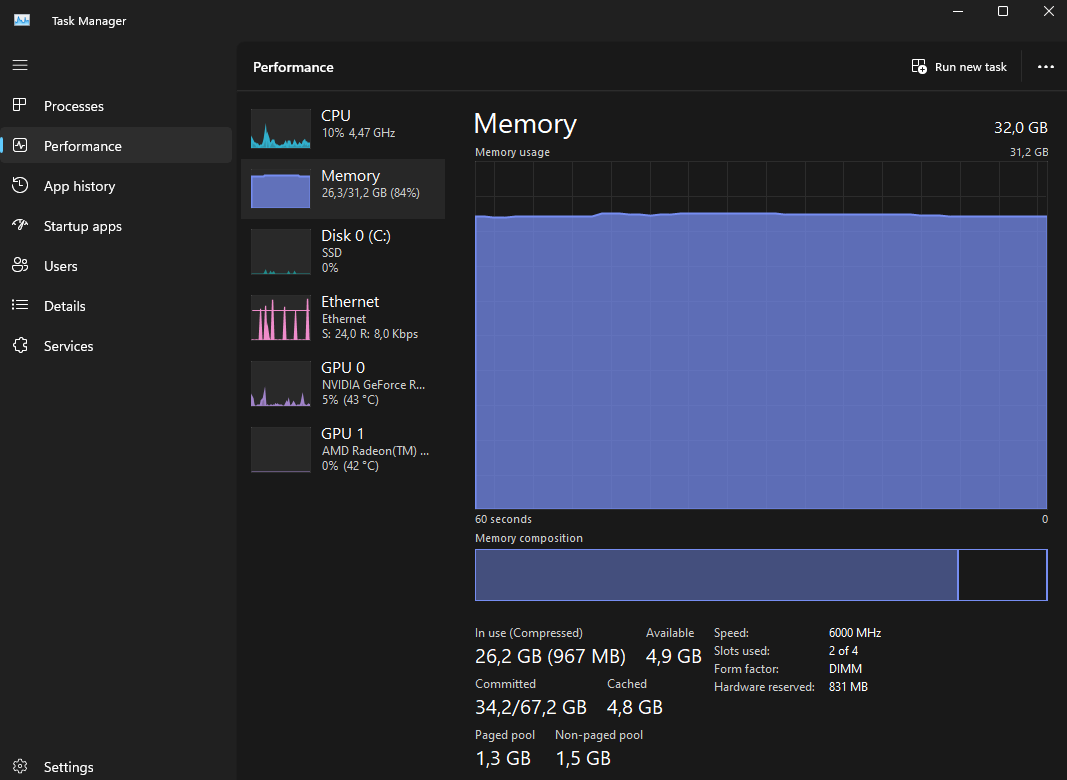Click the Ethernet resource title
The height and width of the screenshot is (780, 1067).
click(x=350, y=302)
